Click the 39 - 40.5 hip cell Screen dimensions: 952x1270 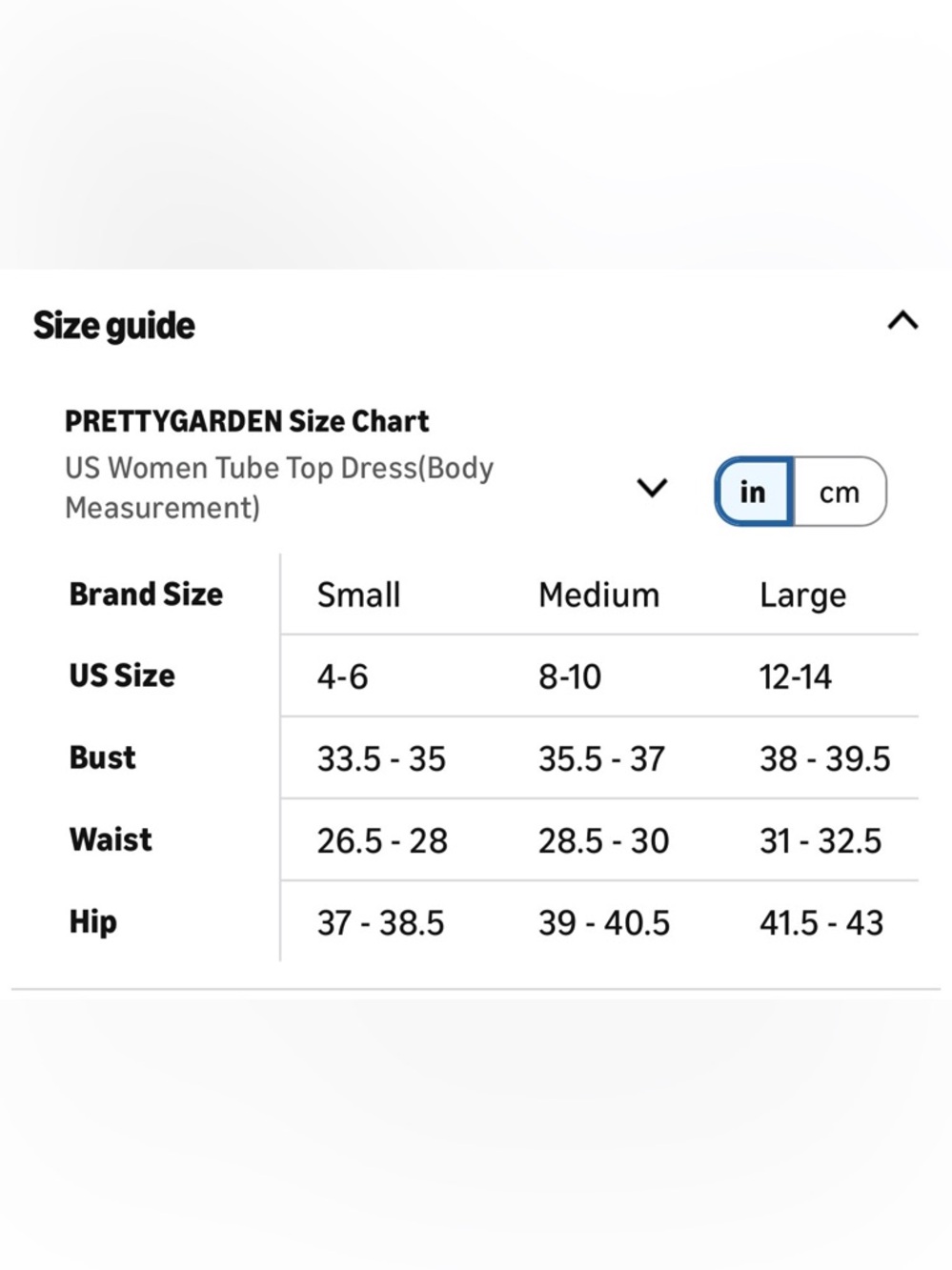[x=604, y=923]
